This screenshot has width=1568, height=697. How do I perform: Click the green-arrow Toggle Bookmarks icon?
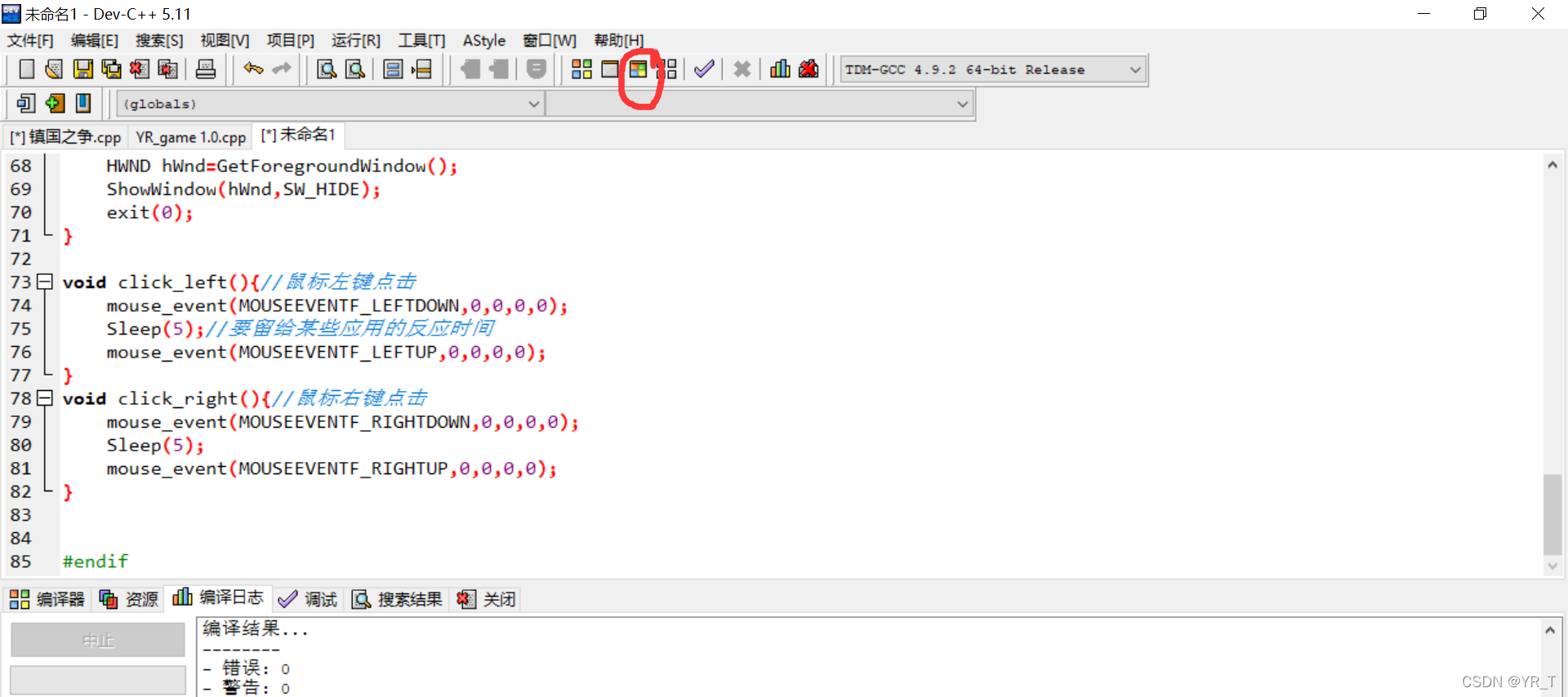pyautogui.click(x=55, y=104)
